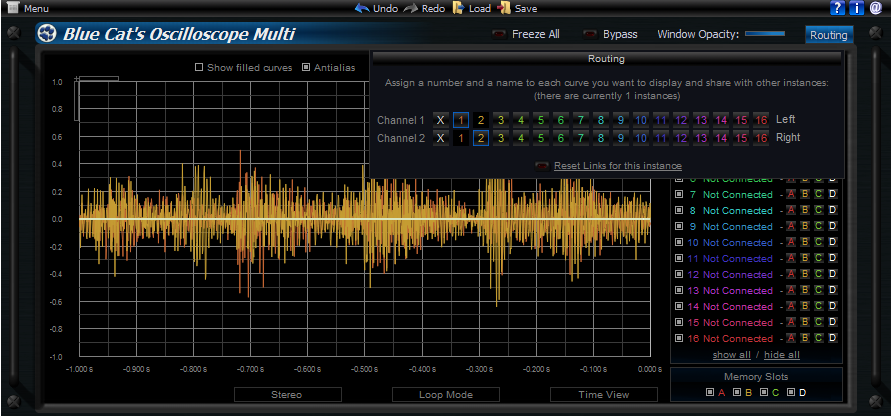Click the hide all link
Image resolution: width=891 pixels, height=416 pixels.
[x=782, y=355]
